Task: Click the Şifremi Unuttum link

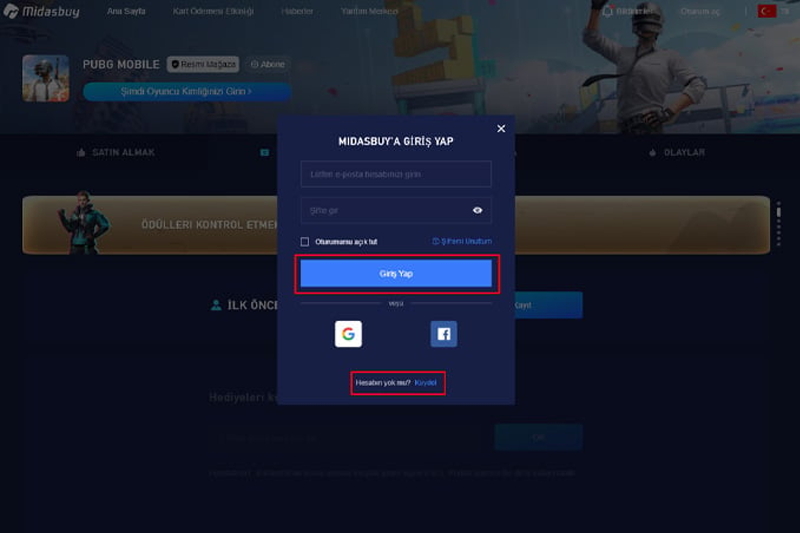Action: click(x=462, y=241)
